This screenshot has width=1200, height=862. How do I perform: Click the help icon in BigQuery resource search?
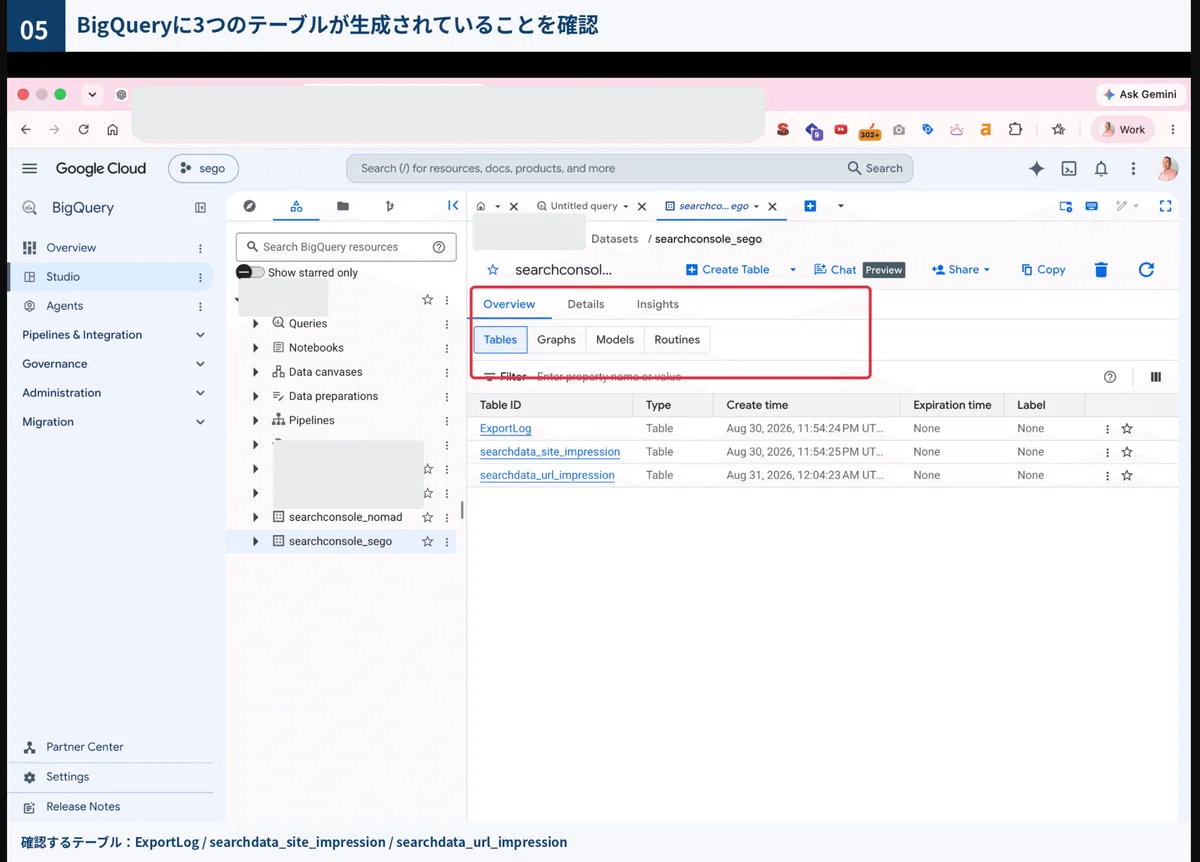point(438,247)
